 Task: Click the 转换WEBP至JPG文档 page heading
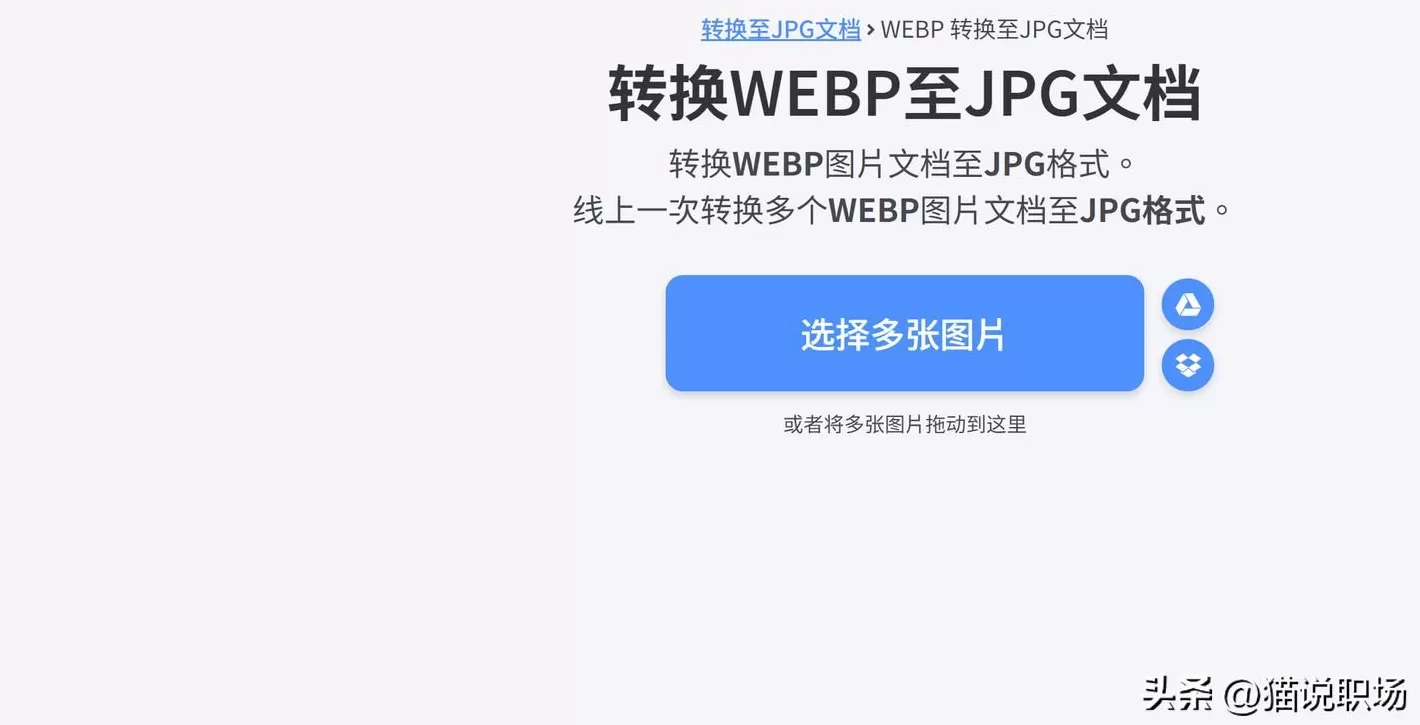pyautogui.click(x=904, y=95)
